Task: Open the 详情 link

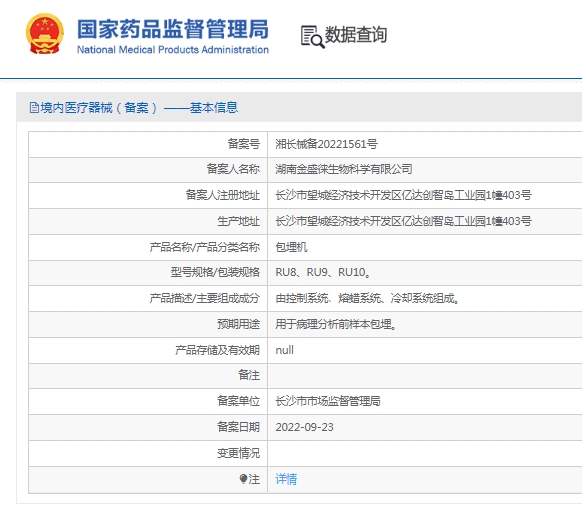Action: tap(286, 479)
